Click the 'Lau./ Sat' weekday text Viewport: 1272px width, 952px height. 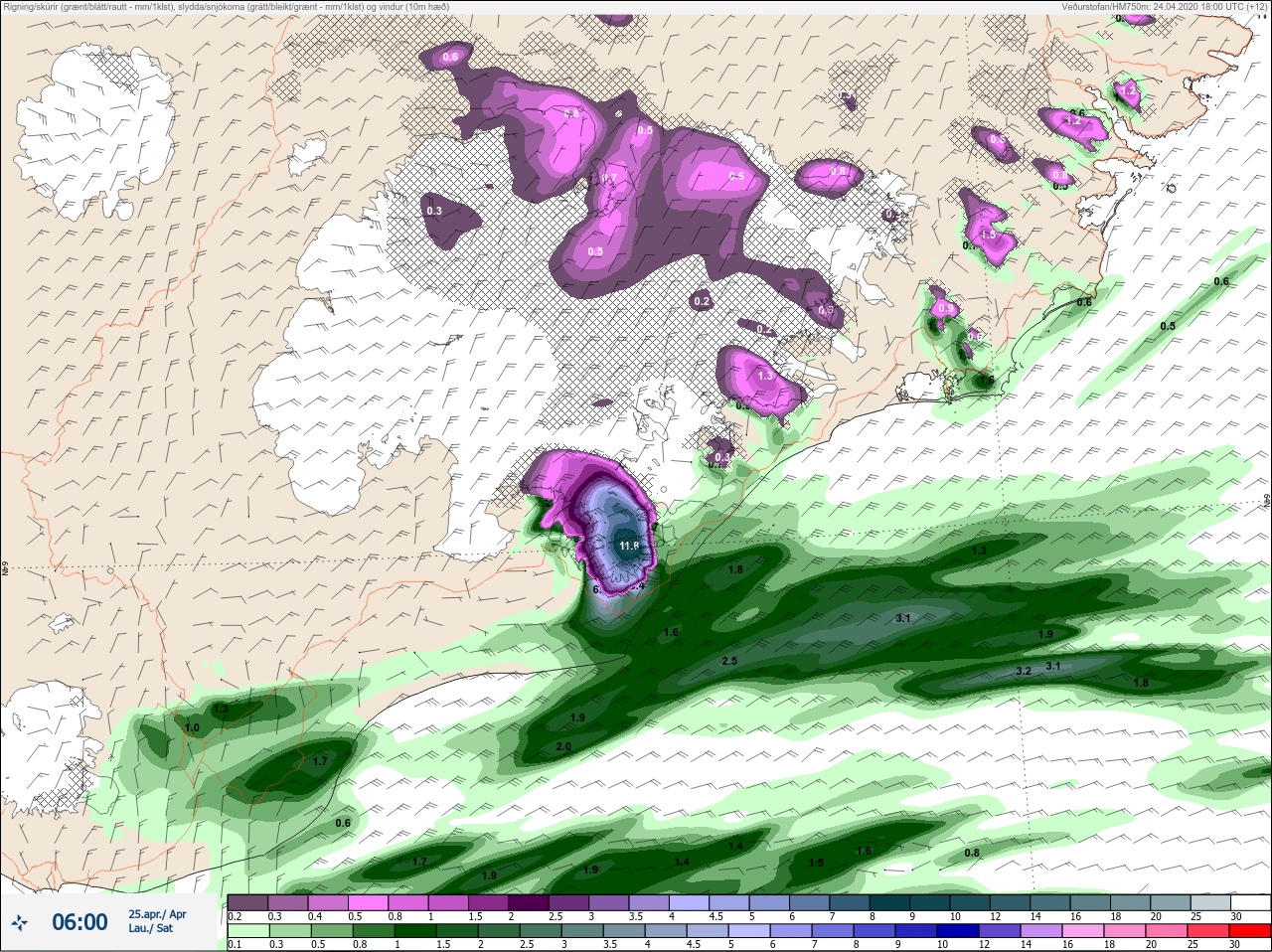pyautogui.click(x=150, y=929)
